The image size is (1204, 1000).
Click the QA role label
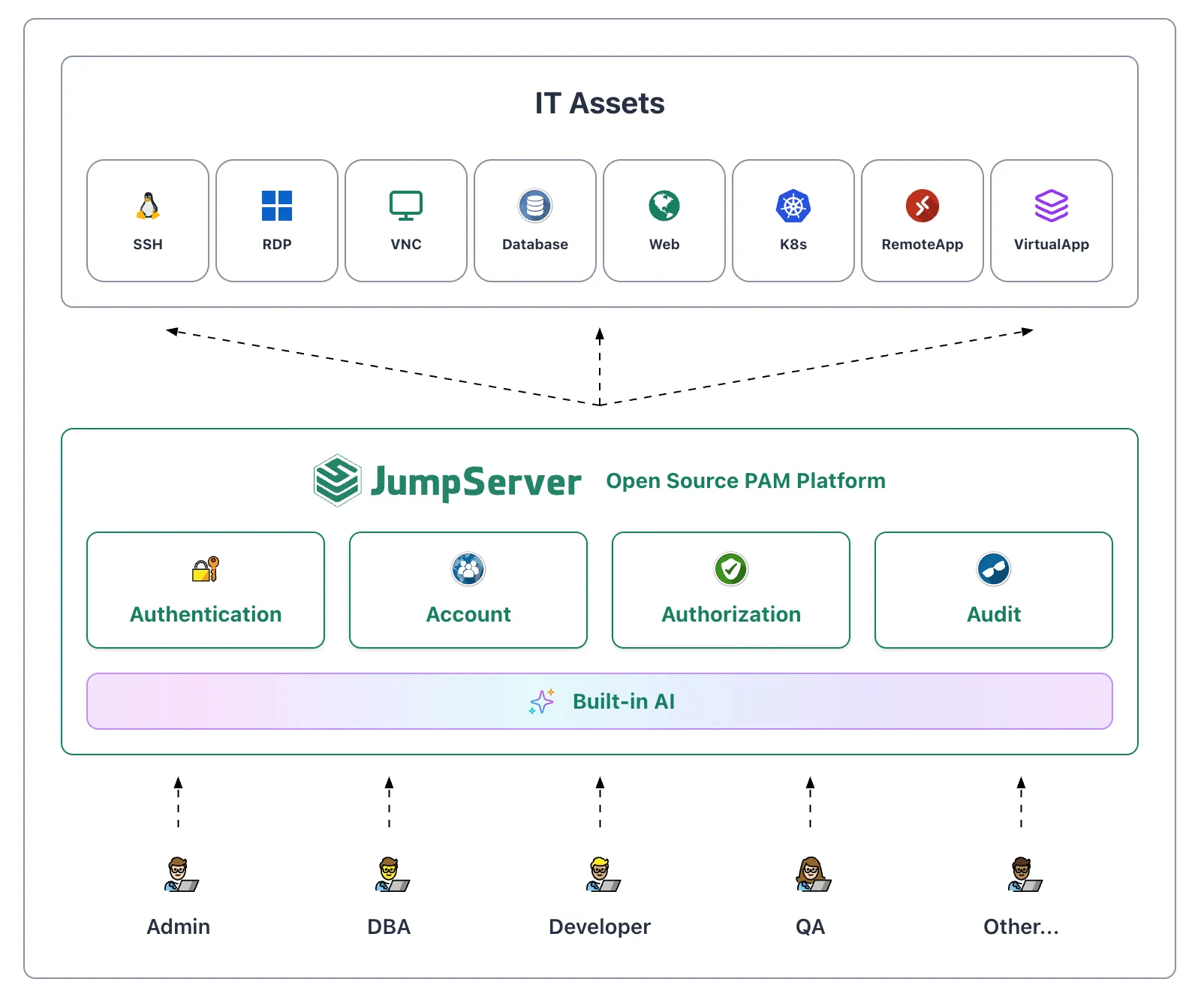coord(811,926)
